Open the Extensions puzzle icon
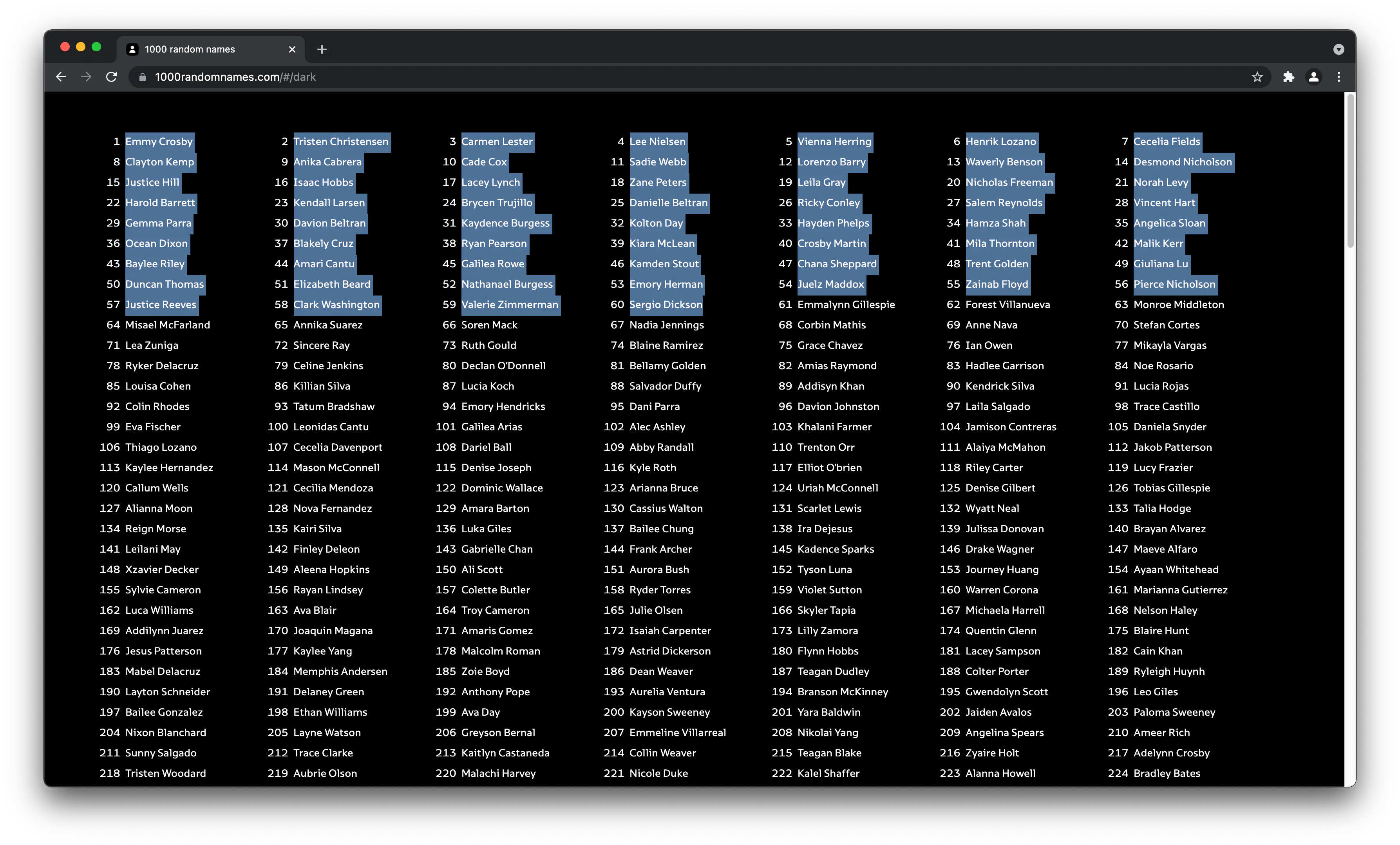Screen dimensions: 1400x845 click(x=1289, y=77)
